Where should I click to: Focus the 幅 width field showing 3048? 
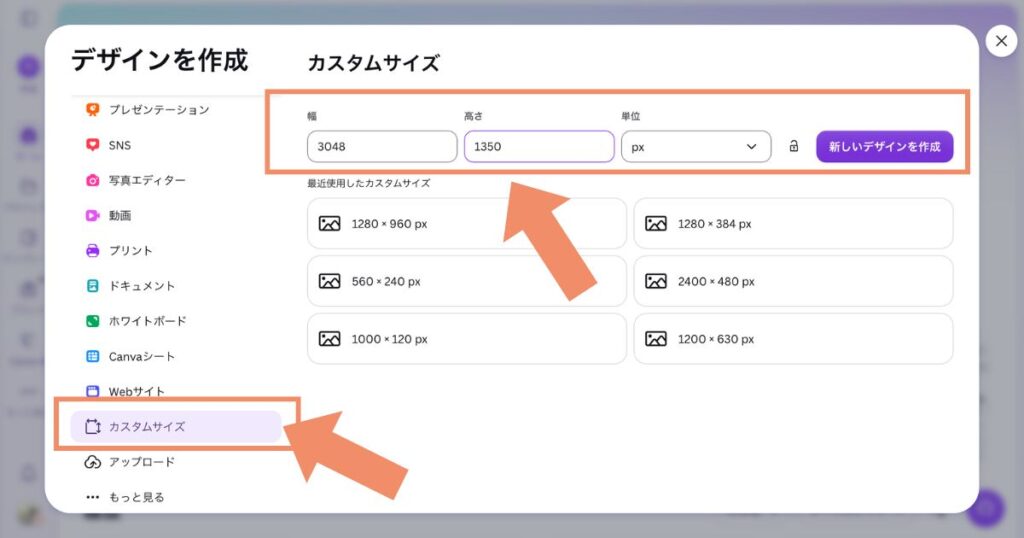tap(382, 146)
